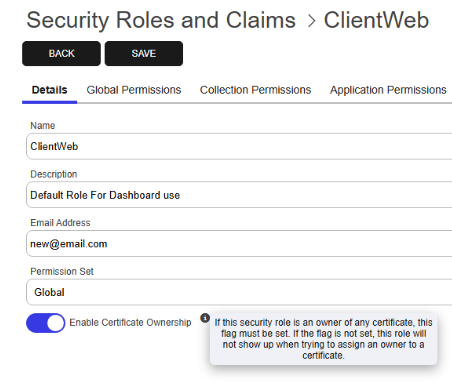452x382 pixels.
Task: Click the breadcrumb chevron separator arrow
Action: click(x=311, y=21)
